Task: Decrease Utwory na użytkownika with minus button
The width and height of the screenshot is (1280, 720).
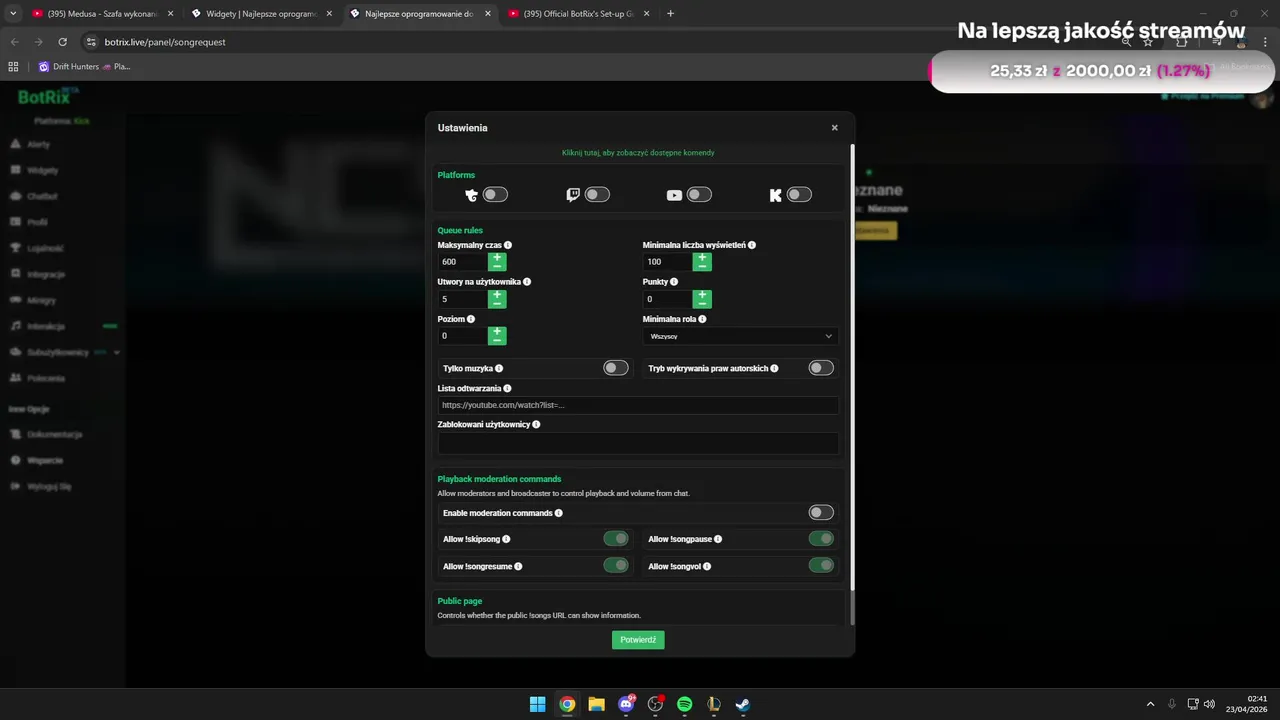Action: point(497,304)
